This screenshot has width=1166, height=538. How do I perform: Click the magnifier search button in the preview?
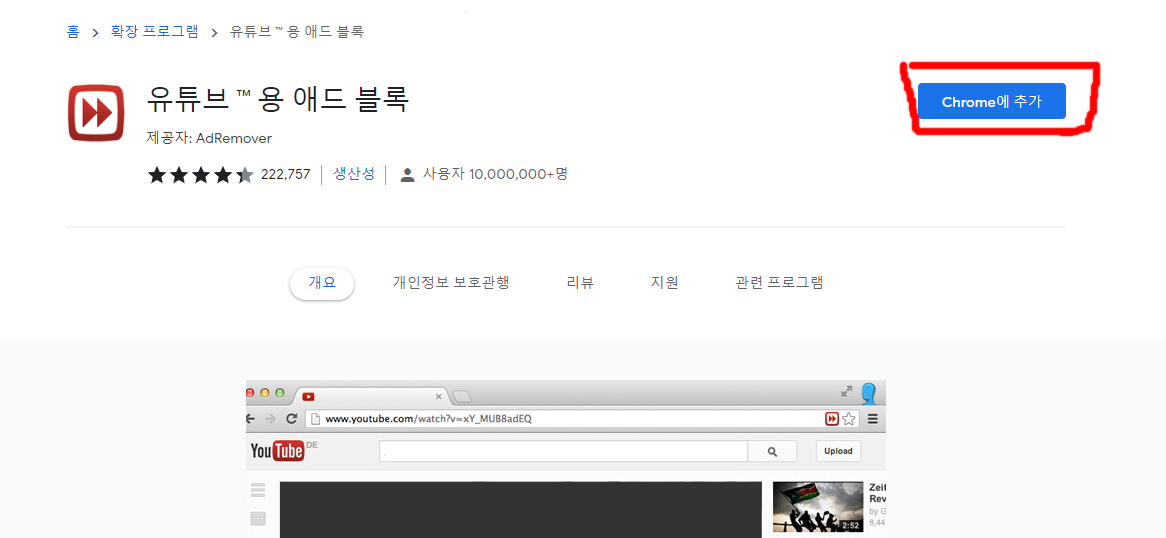tap(772, 451)
